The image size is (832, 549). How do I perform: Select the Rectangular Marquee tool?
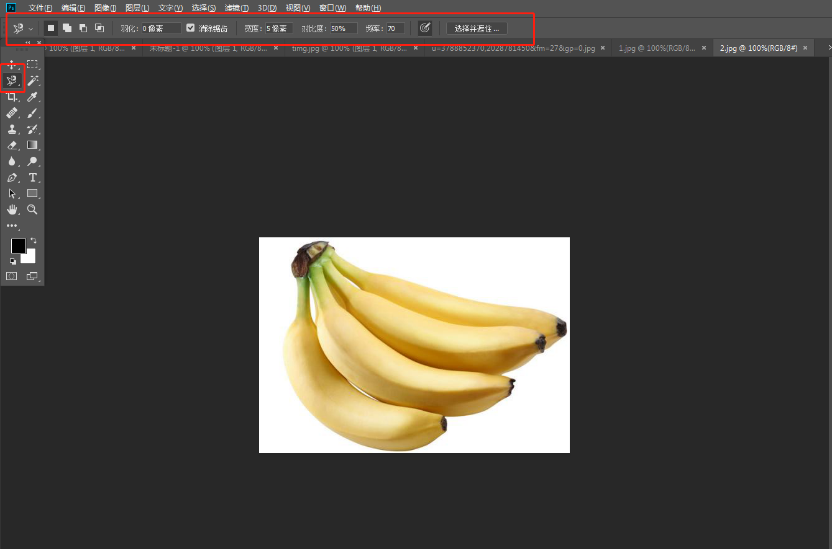coord(32,65)
